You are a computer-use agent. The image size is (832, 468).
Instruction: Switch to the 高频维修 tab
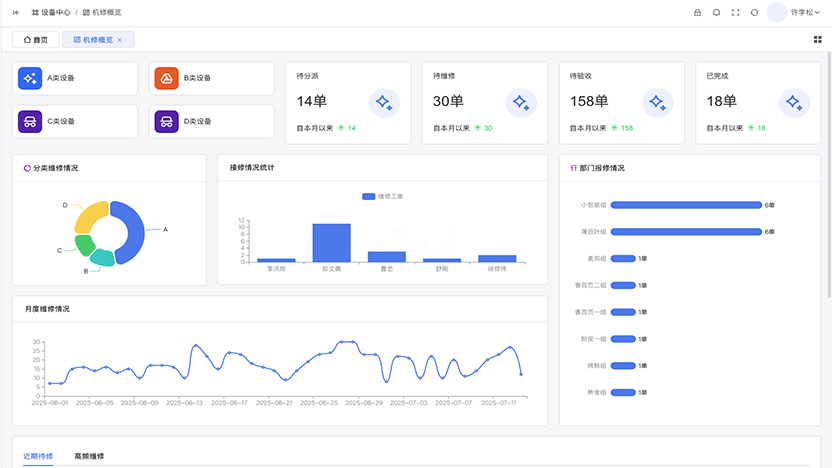89,456
